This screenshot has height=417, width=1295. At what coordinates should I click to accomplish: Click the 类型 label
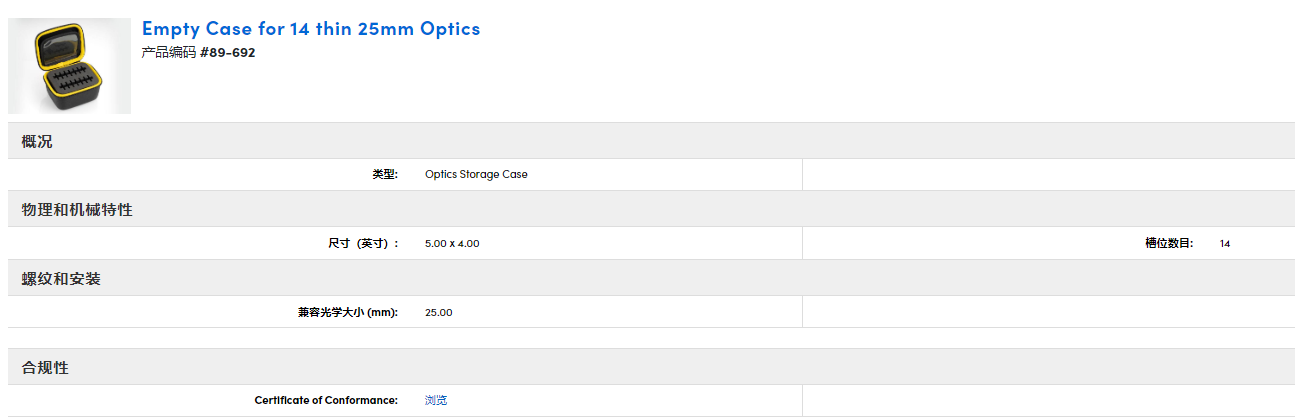[384, 174]
